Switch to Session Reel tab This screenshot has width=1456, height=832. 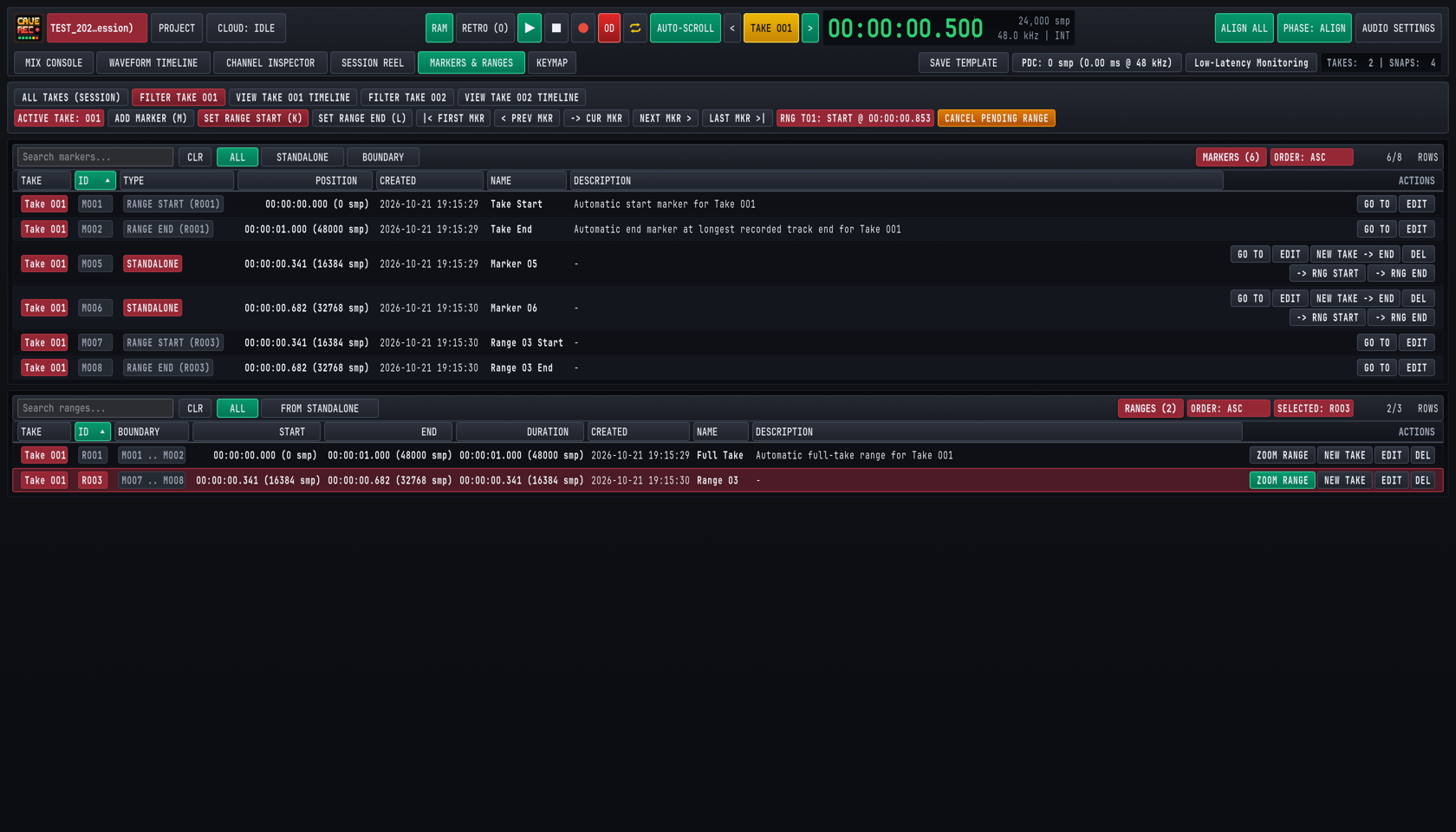click(373, 62)
